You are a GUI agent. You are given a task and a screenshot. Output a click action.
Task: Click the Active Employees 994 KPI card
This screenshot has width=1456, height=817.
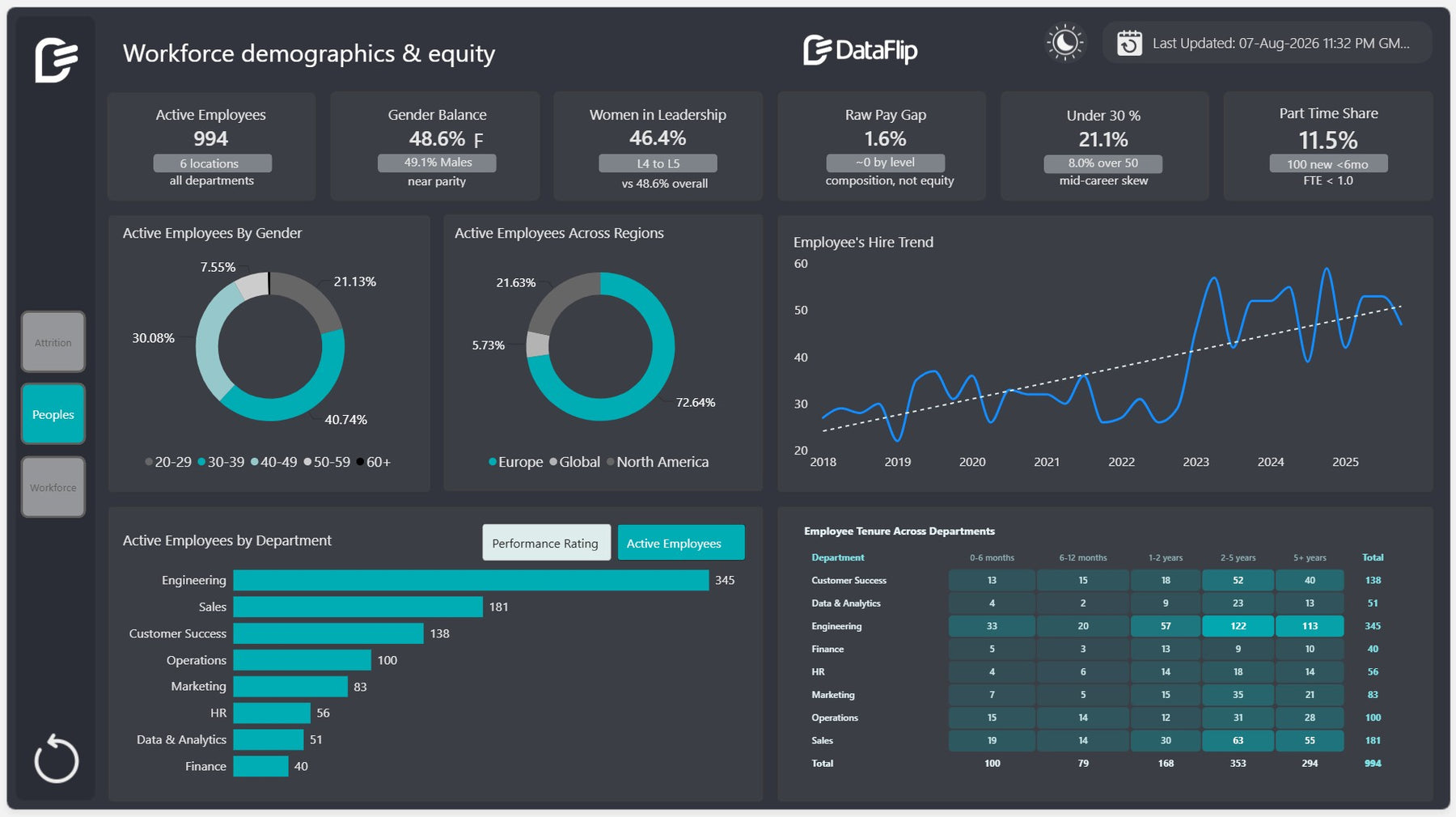click(x=211, y=146)
